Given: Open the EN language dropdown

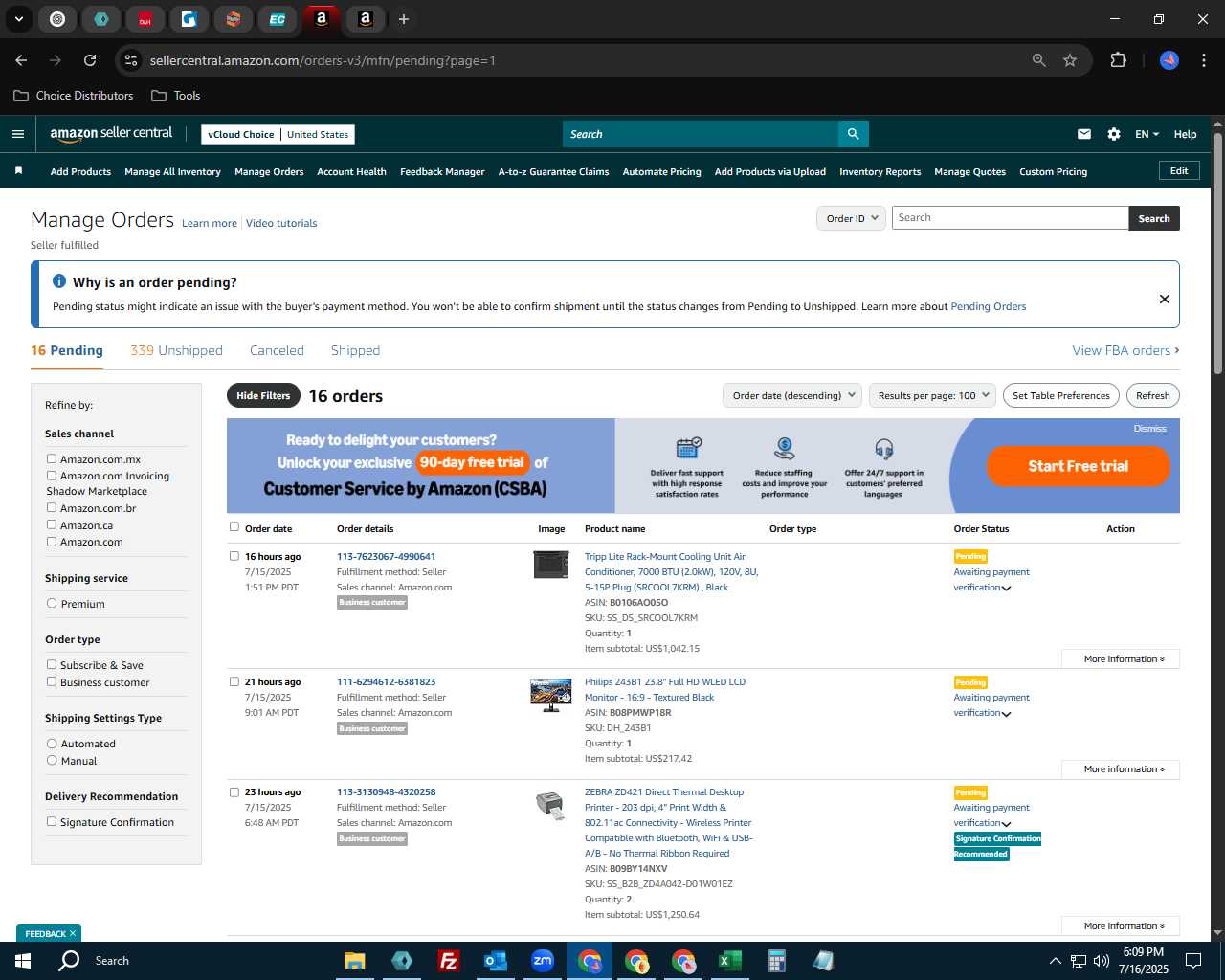Looking at the screenshot, I should 1147,134.
